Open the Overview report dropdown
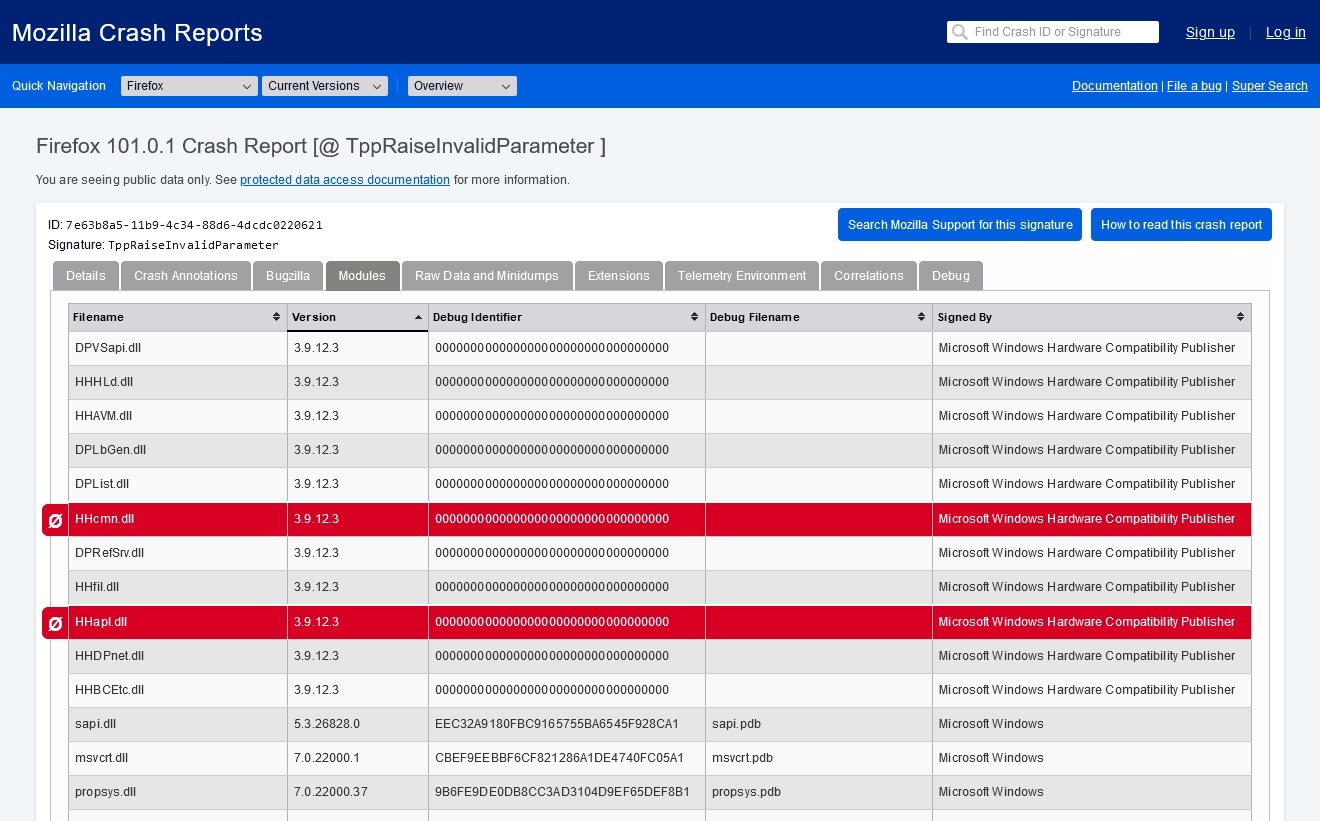Screen dimensions: 1320x821 (462, 86)
